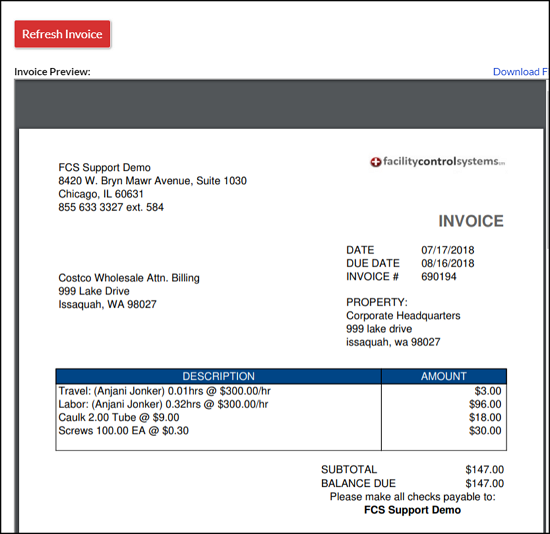Click the date value 07/17/2018
550x534 pixels.
click(x=448, y=250)
